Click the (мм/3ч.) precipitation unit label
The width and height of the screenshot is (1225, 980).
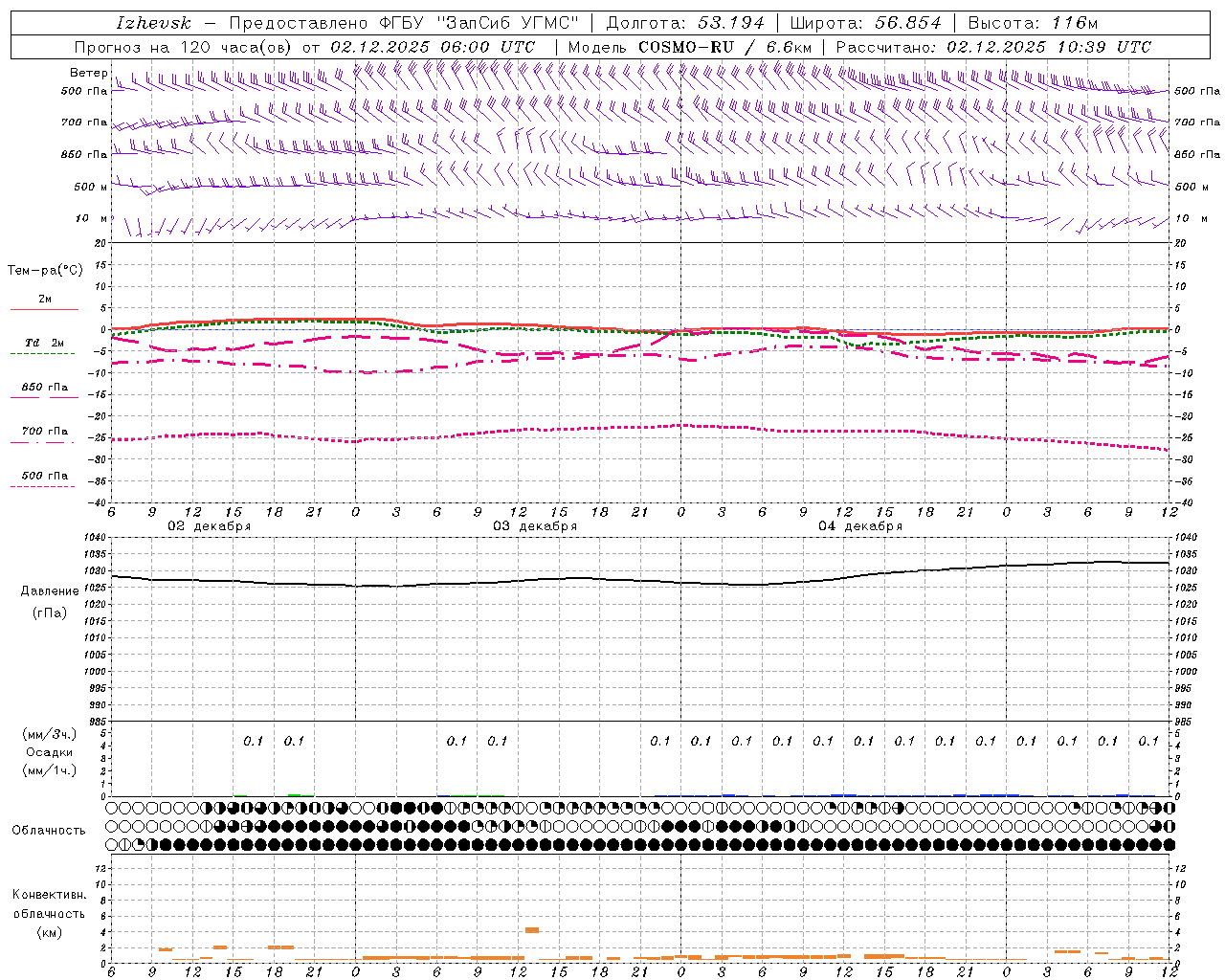tap(50, 734)
